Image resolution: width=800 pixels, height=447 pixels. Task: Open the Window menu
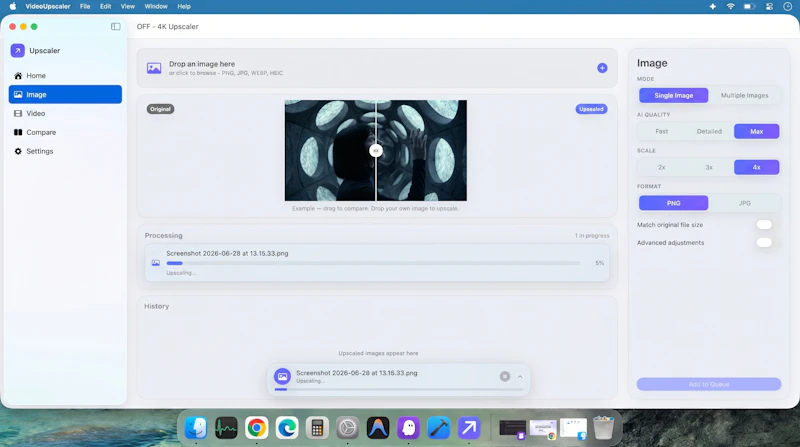pos(156,7)
